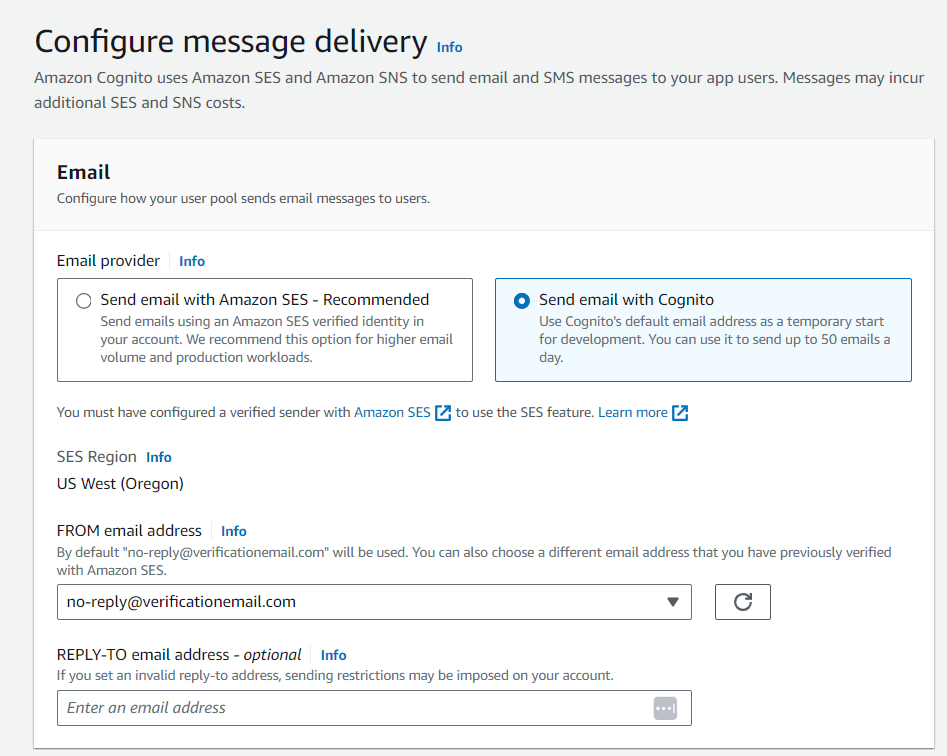Open the FROM email address dropdown arrow

pos(673,601)
